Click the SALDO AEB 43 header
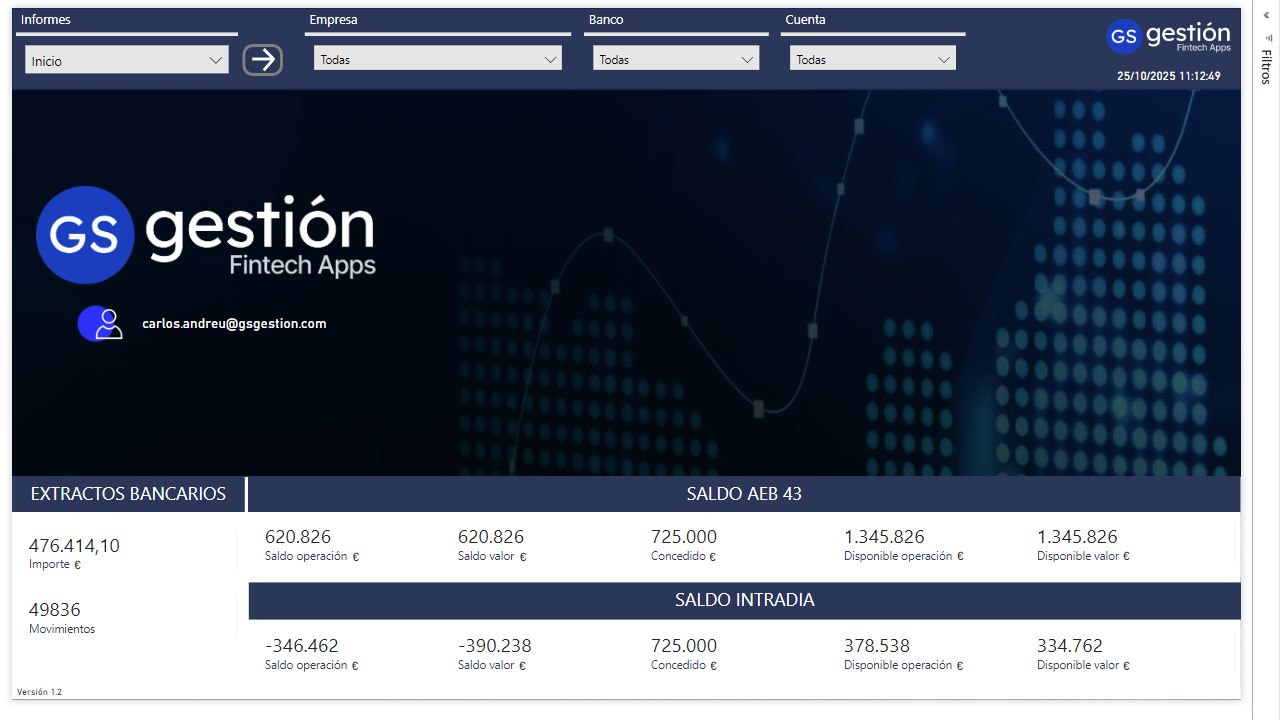The width and height of the screenshot is (1280, 720). (x=744, y=494)
